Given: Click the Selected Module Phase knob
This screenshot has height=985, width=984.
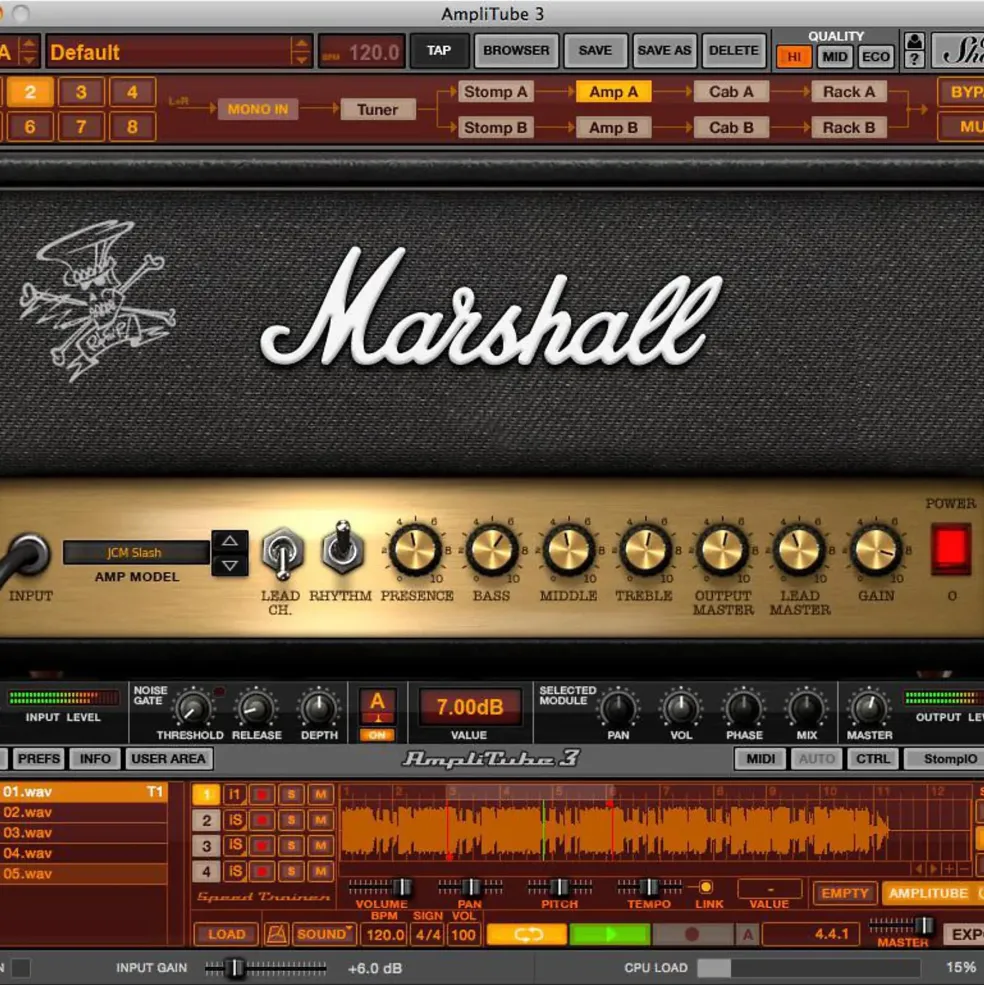Looking at the screenshot, I should (744, 709).
